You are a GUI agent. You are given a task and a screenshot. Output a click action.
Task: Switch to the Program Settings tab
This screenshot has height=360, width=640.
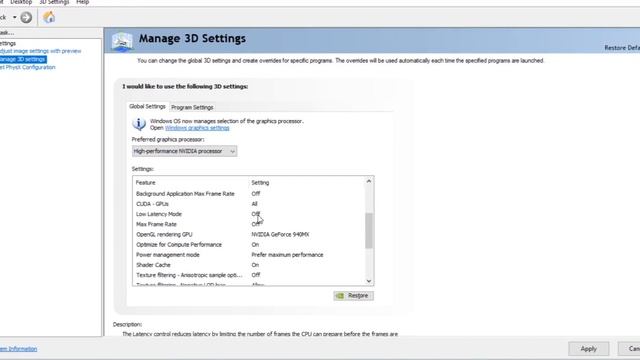[x=192, y=107]
